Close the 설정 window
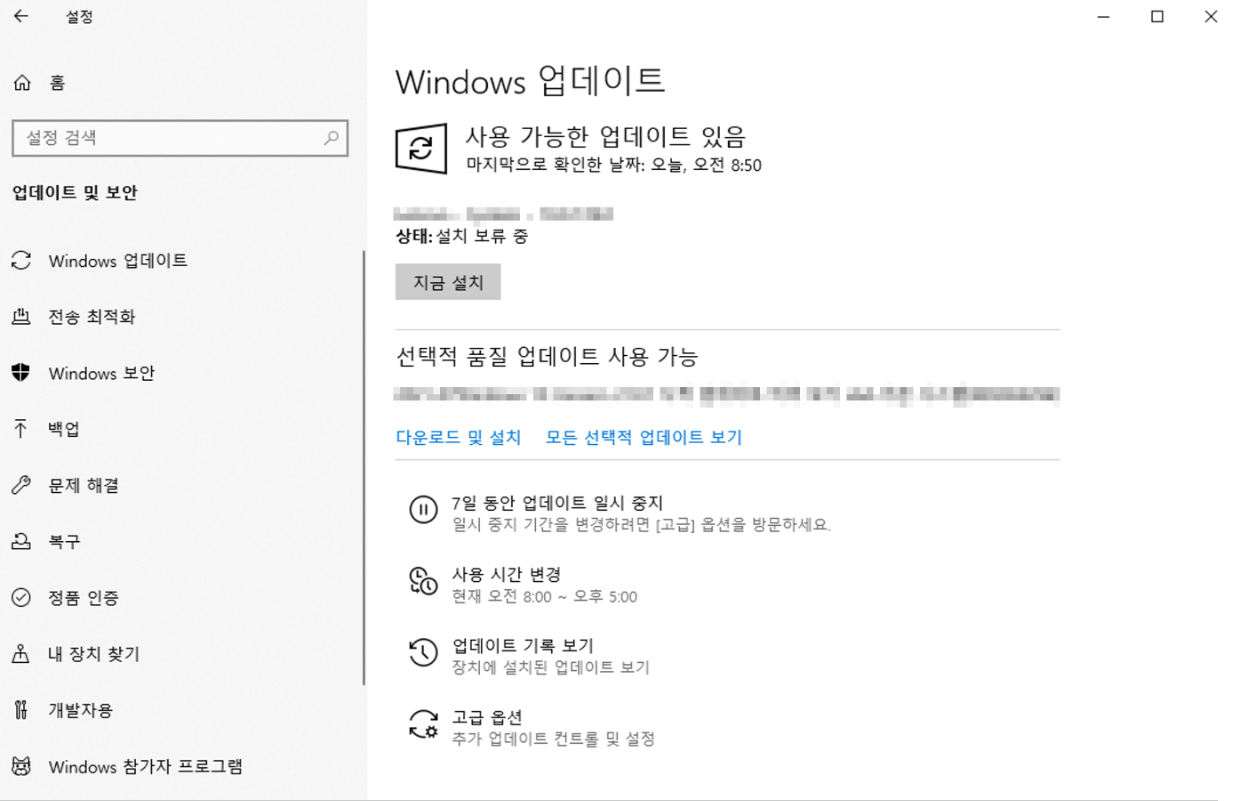This screenshot has width=1234, height=801. (1210, 17)
